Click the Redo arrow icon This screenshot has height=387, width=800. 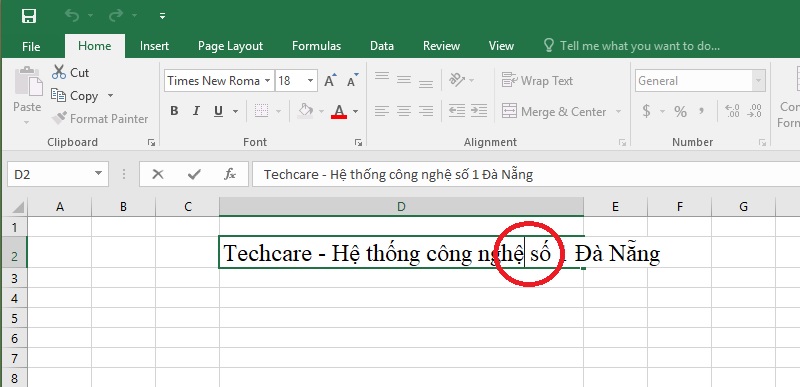tap(117, 16)
